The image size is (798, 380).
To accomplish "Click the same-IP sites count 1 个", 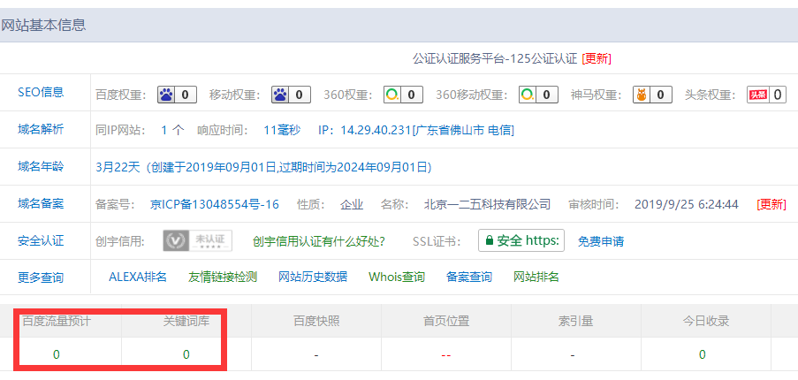I will [x=173, y=130].
